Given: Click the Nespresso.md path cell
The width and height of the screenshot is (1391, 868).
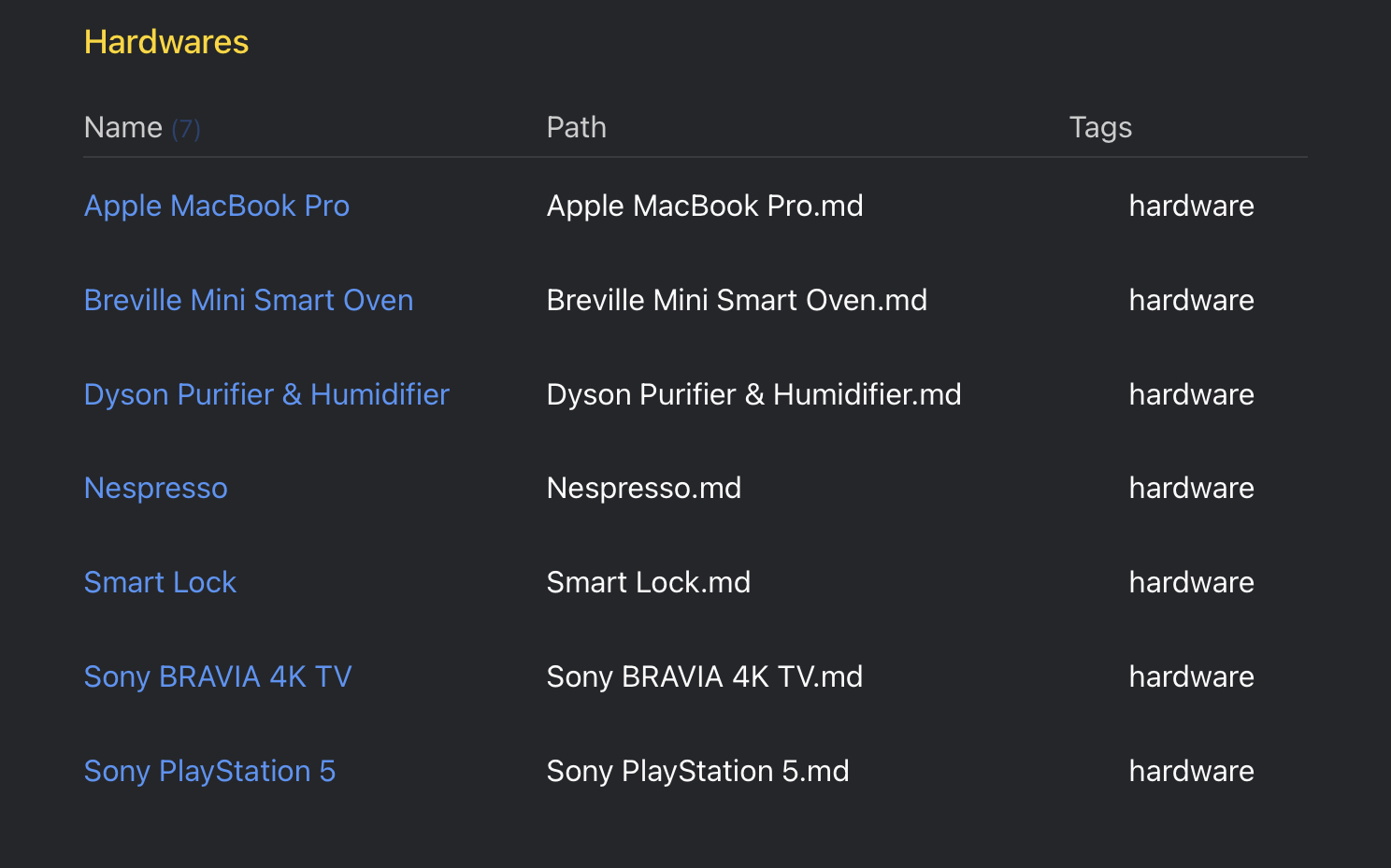Looking at the screenshot, I should pos(644,488).
